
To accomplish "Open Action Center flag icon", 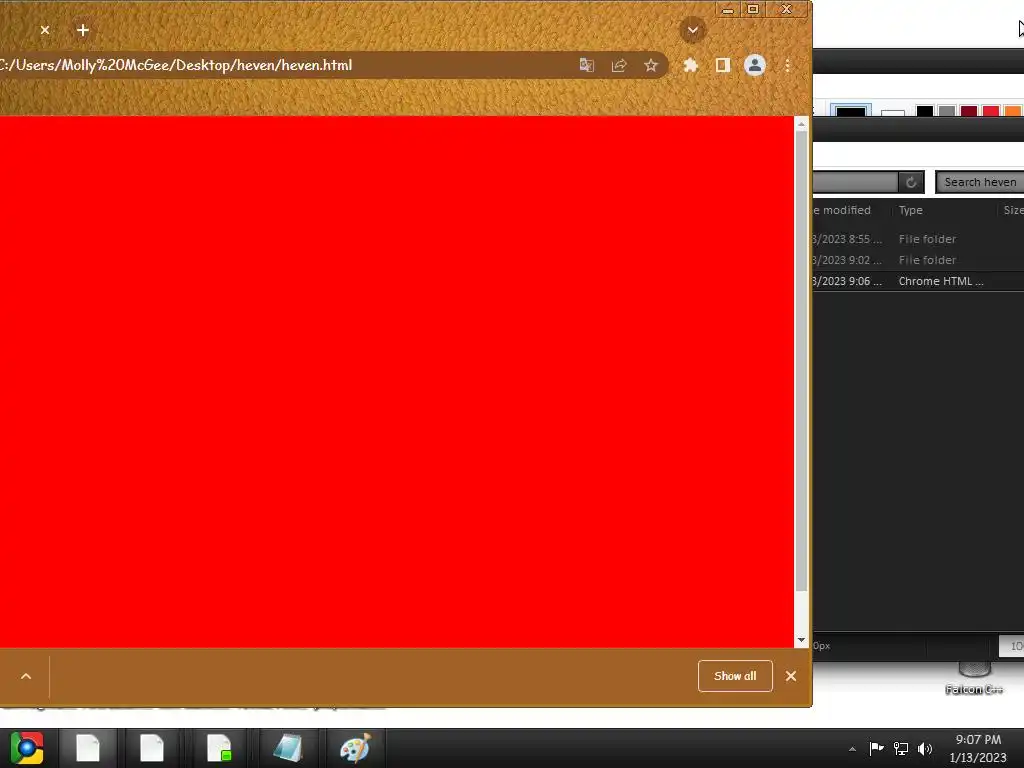I will click(876, 748).
